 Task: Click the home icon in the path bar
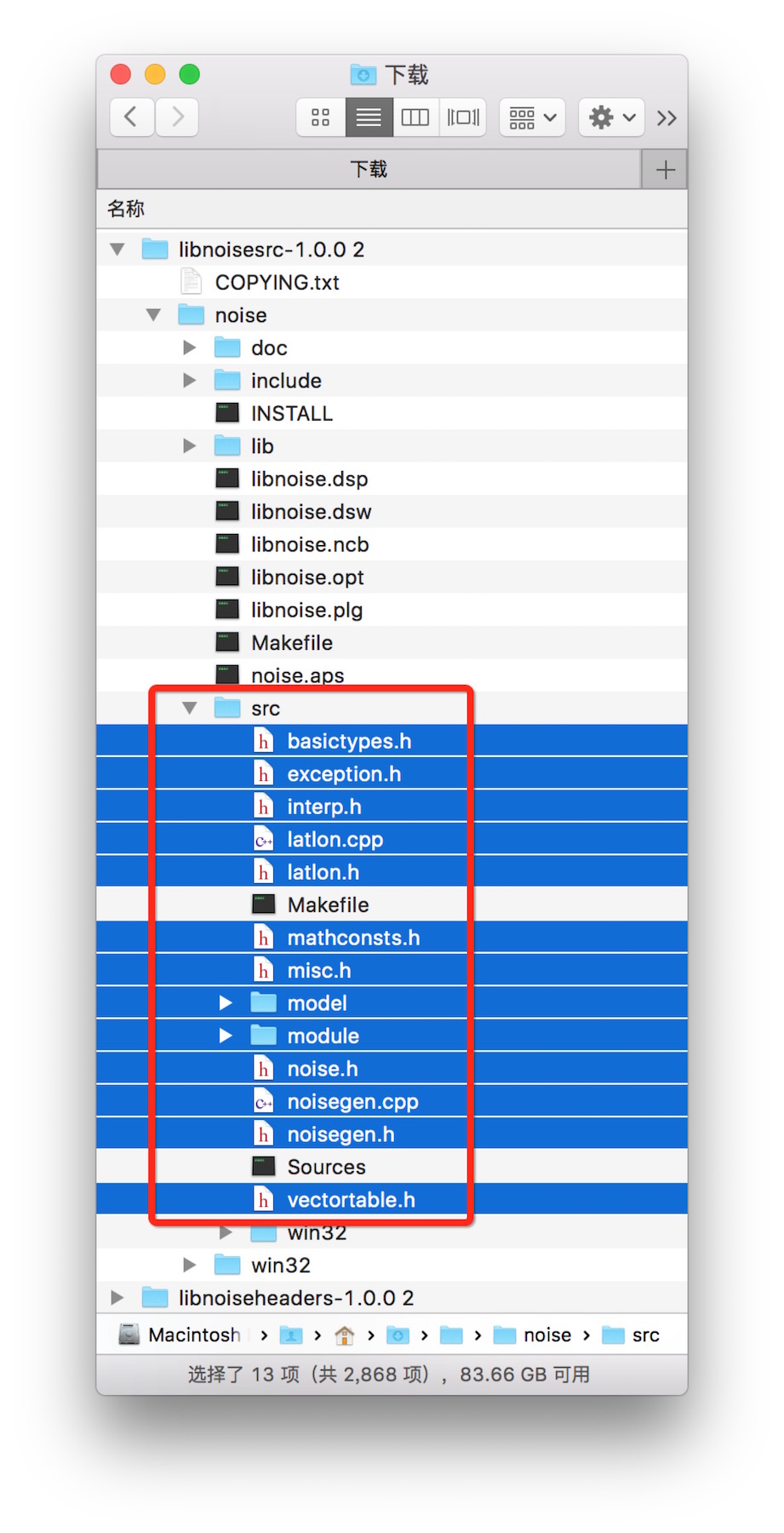click(345, 1335)
